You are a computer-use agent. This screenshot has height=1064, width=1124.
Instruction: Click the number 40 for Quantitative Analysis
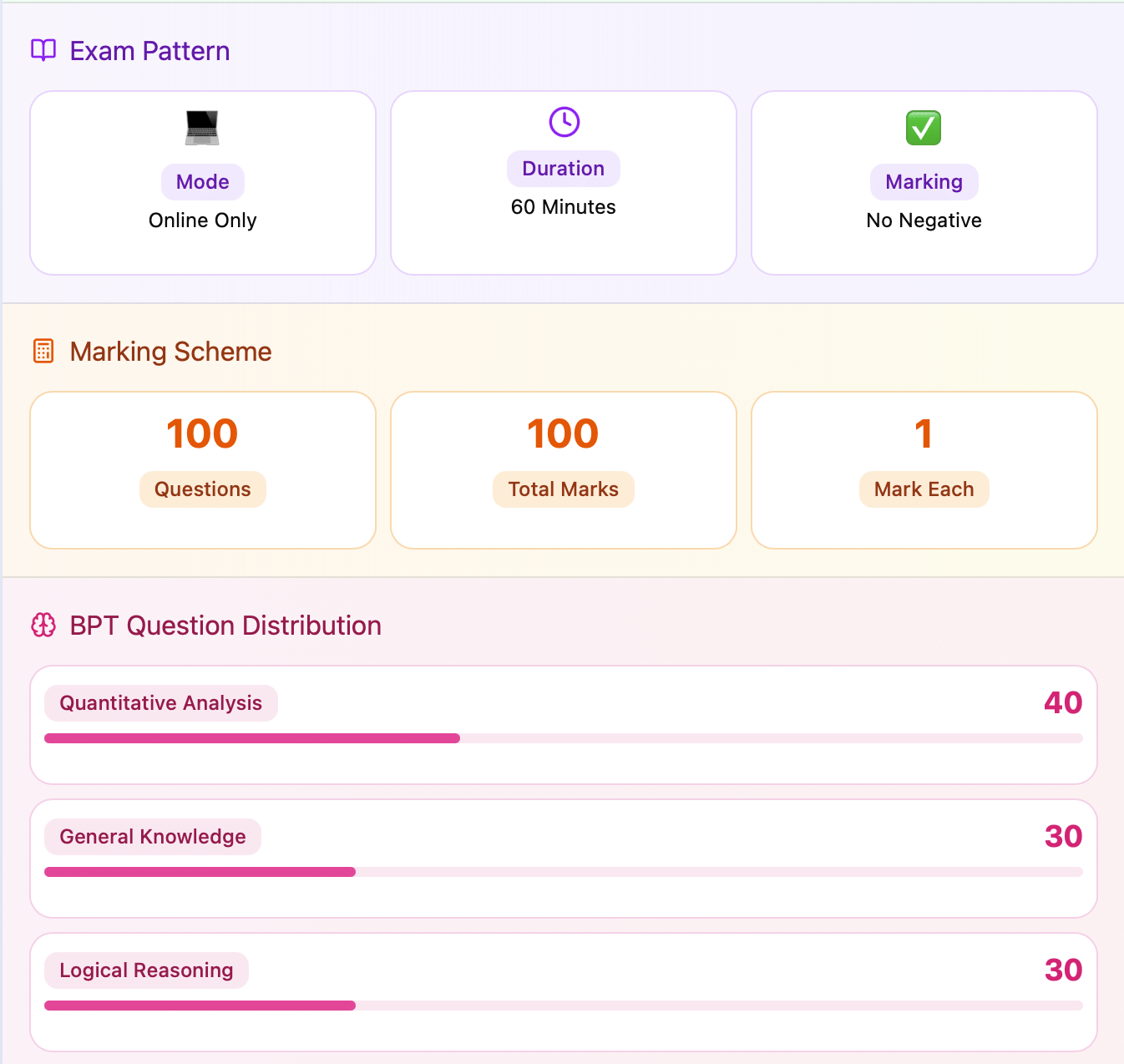(1063, 703)
